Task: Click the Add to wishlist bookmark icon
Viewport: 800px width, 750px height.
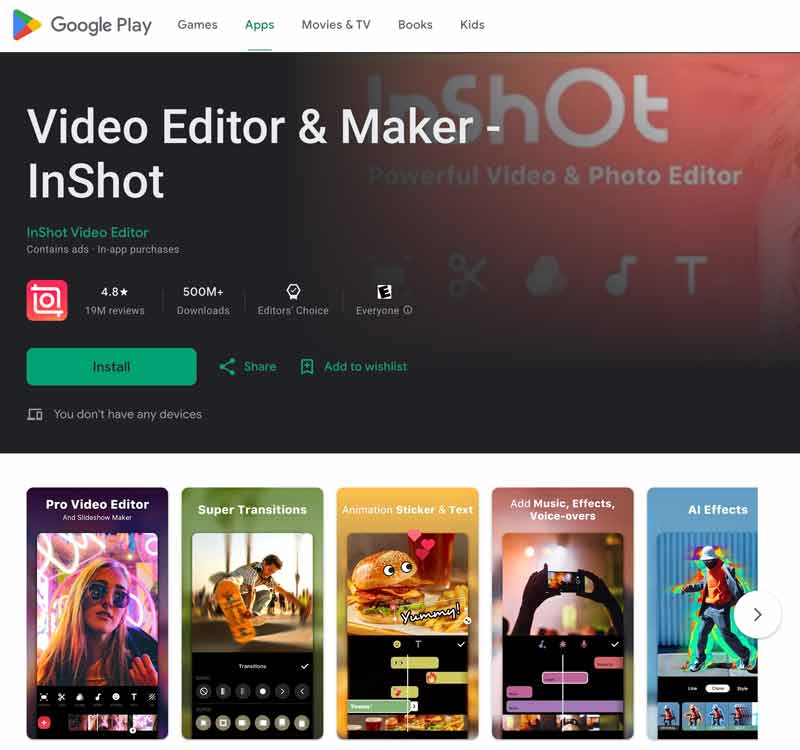Action: coord(307,367)
